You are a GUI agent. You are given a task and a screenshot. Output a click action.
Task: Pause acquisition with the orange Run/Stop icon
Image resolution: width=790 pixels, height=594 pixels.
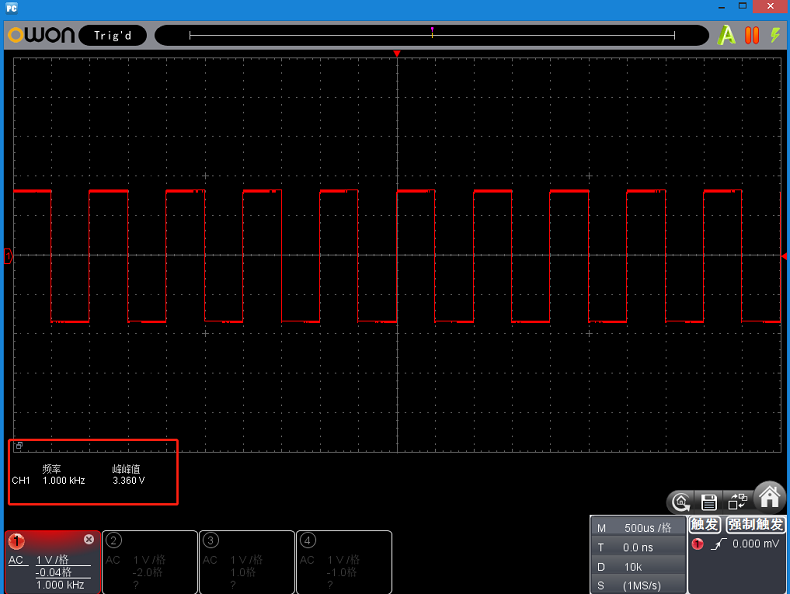pyautogui.click(x=751, y=35)
